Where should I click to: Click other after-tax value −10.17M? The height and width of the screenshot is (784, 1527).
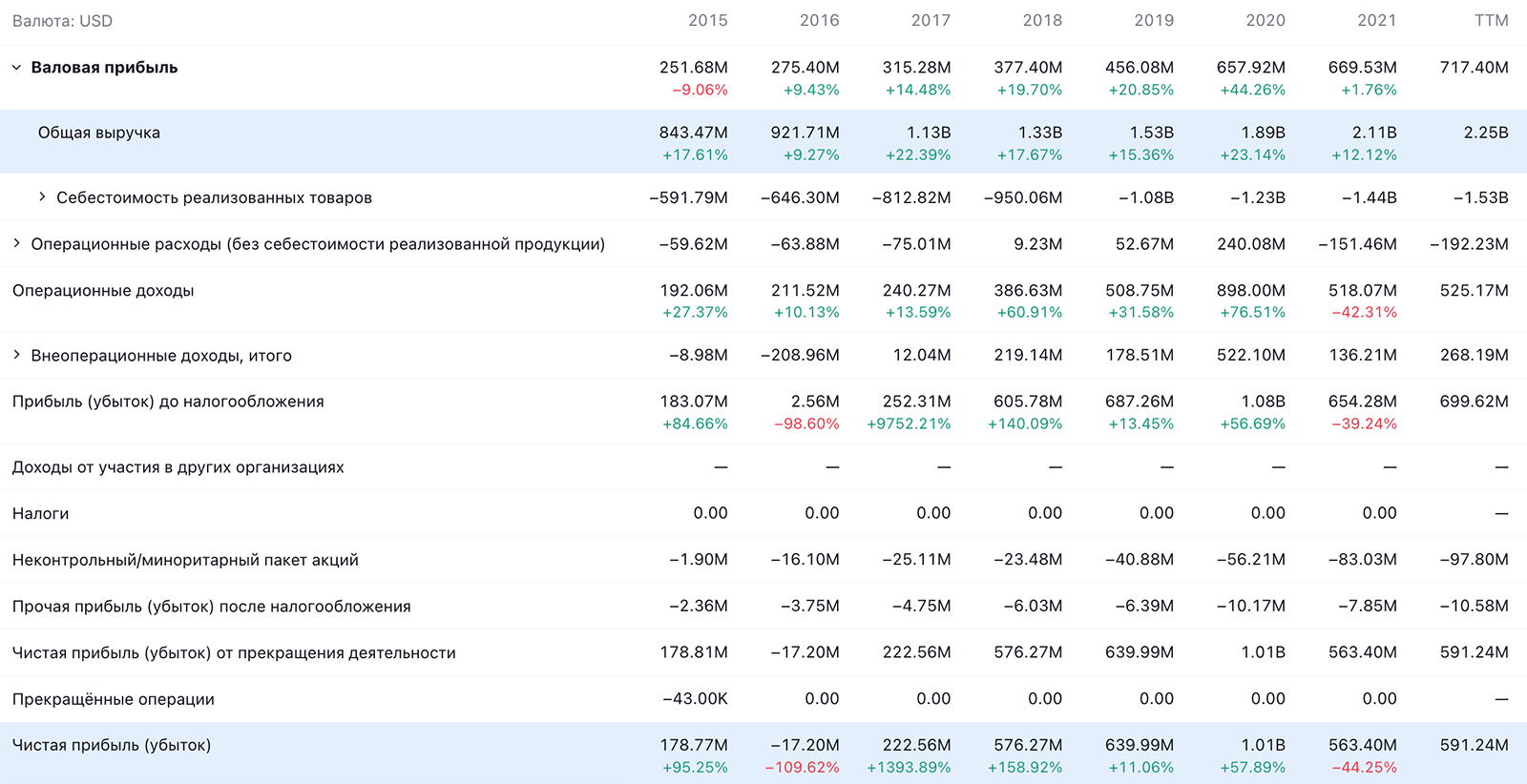coord(1251,607)
